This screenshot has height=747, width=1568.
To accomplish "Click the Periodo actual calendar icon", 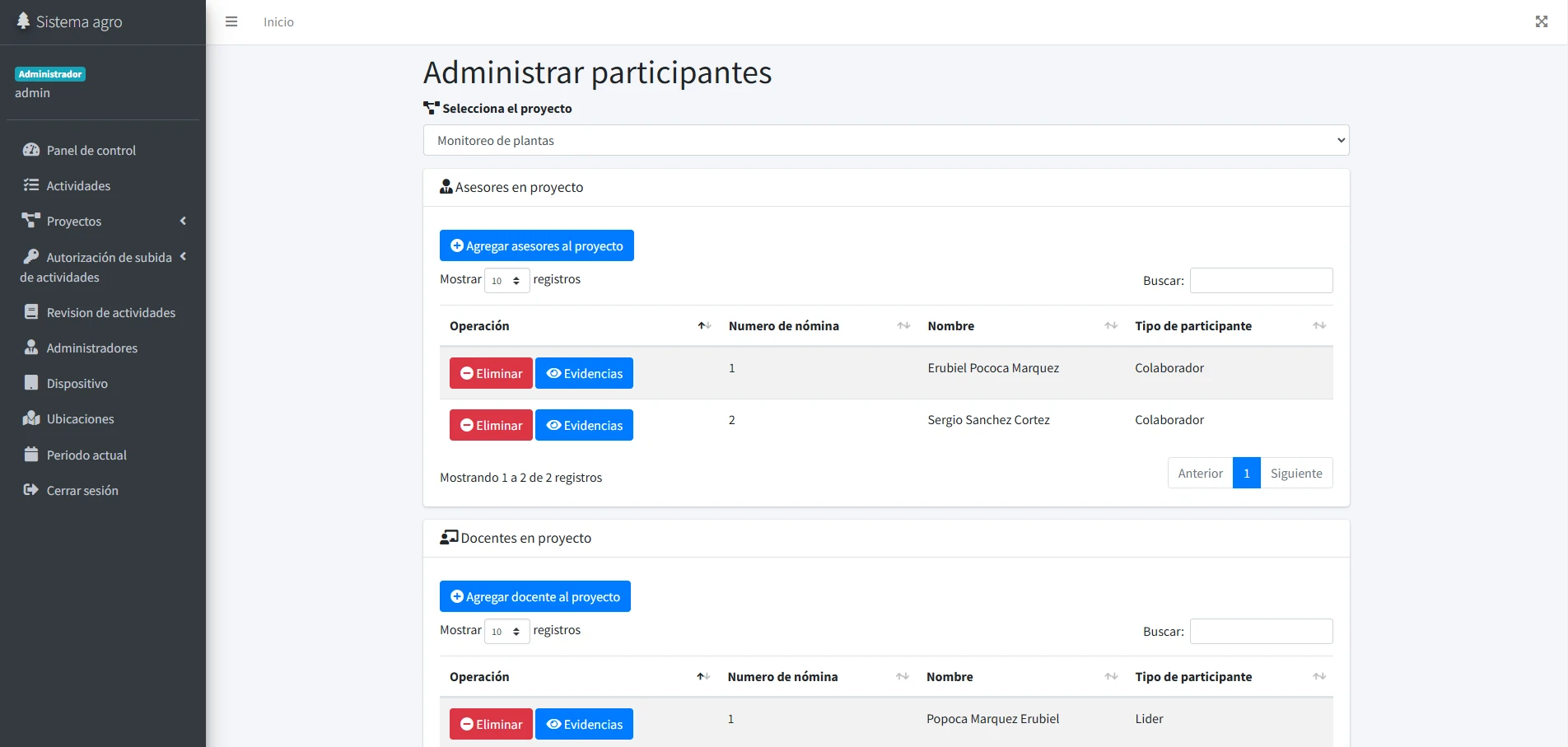I will point(31,454).
